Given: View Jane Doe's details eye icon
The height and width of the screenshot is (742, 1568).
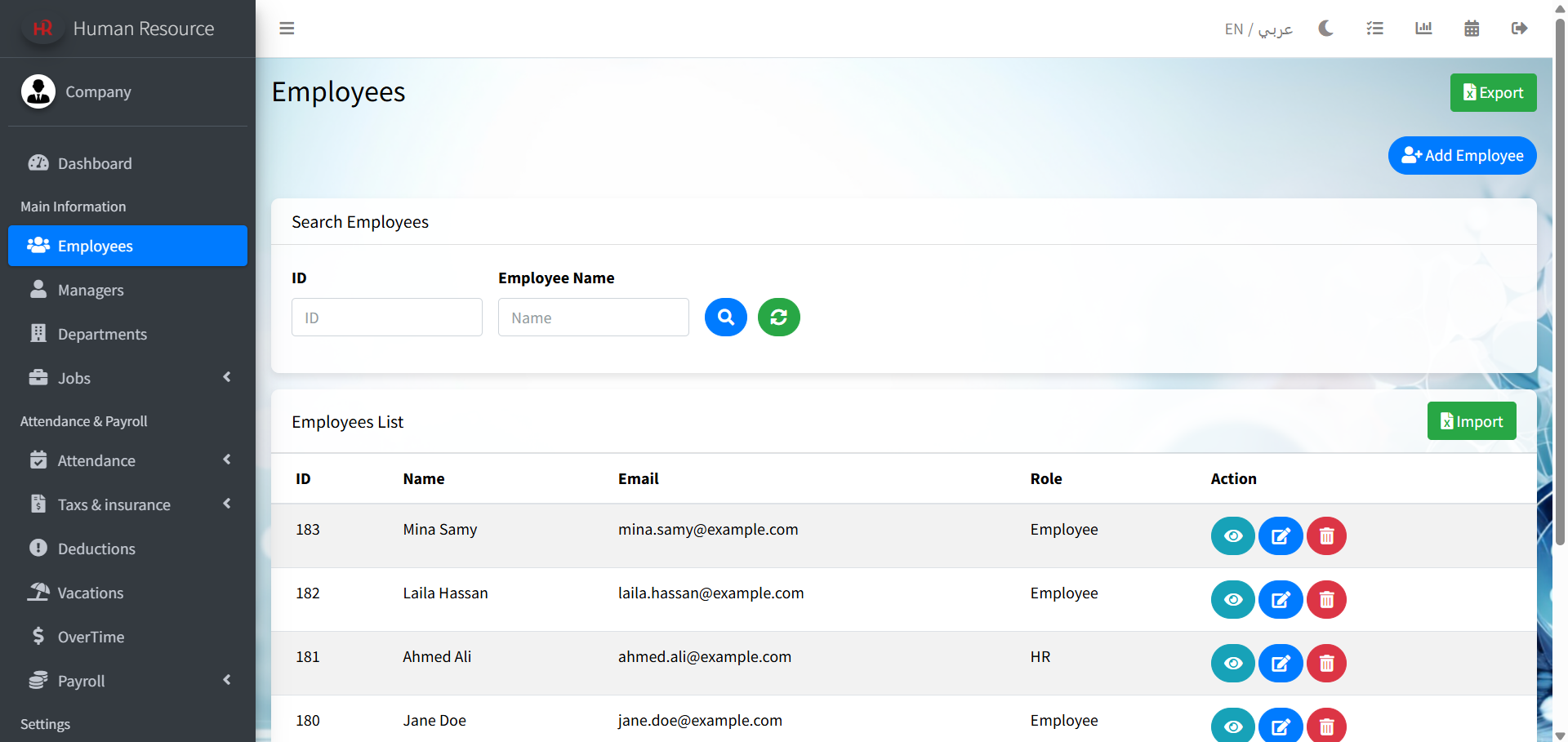Looking at the screenshot, I should click(x=1233, y=726).
